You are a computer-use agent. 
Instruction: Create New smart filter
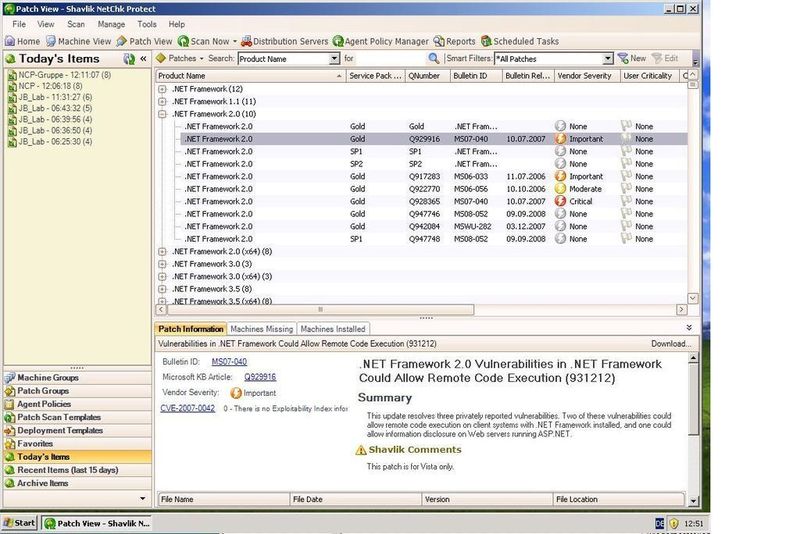tap(632, 58)
